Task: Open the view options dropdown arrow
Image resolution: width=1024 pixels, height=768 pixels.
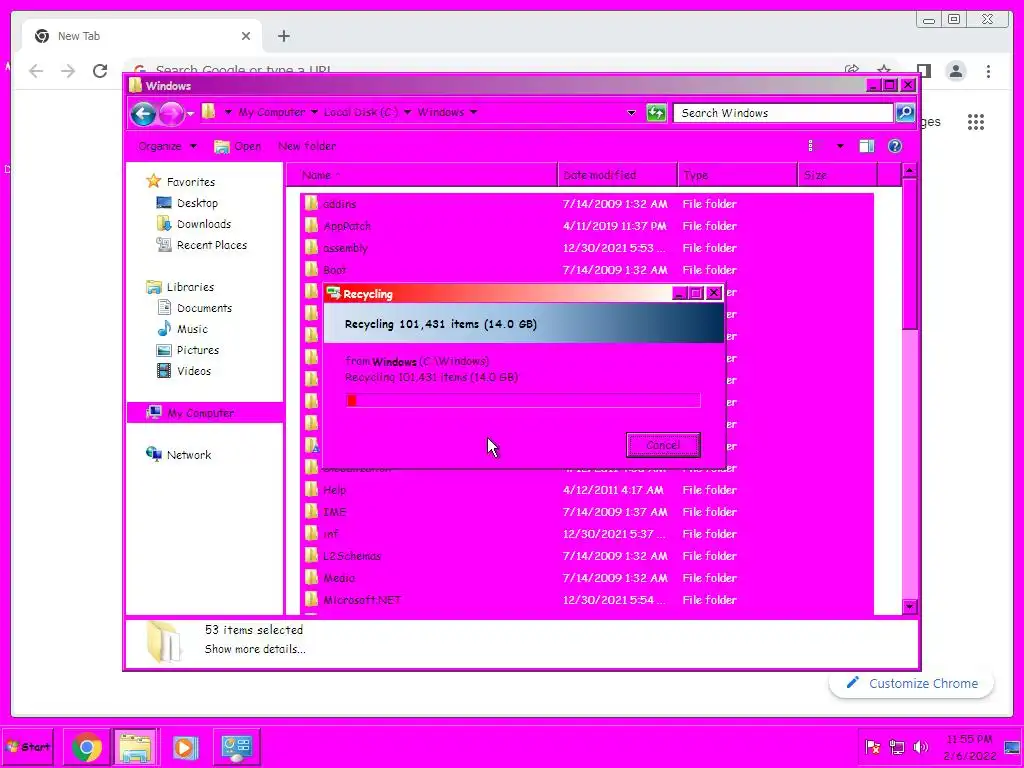Action: tap(840, 146)
